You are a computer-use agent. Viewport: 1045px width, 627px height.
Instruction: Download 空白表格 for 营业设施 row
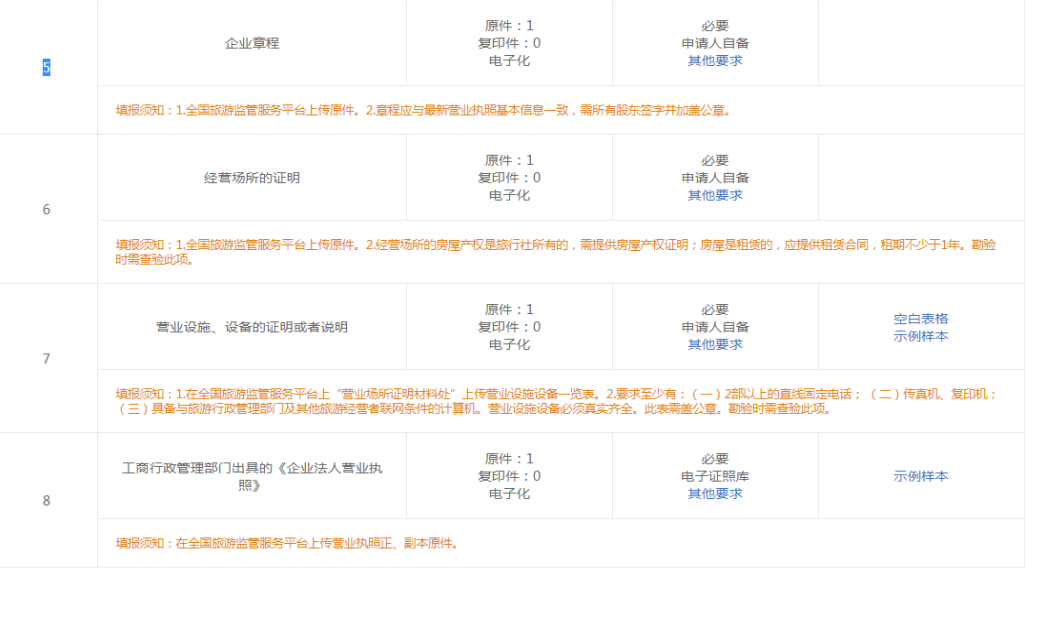[x=921, y=319]
